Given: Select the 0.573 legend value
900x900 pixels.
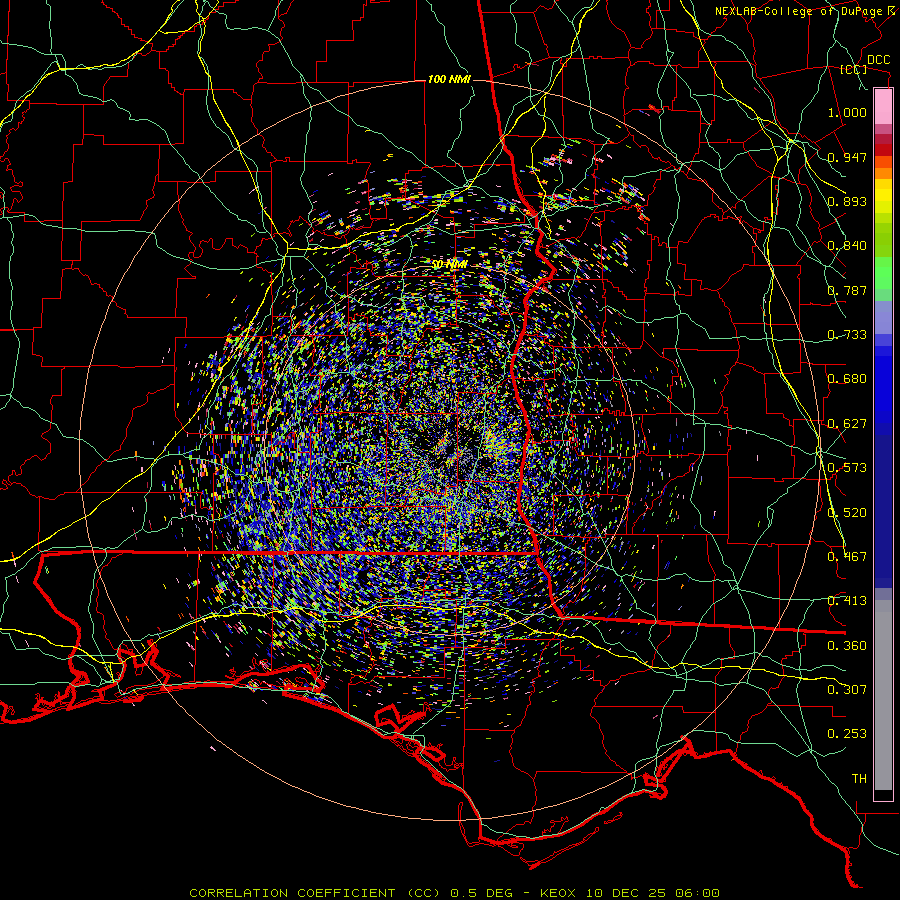Looking at the screenshot, I should point(847,468).
